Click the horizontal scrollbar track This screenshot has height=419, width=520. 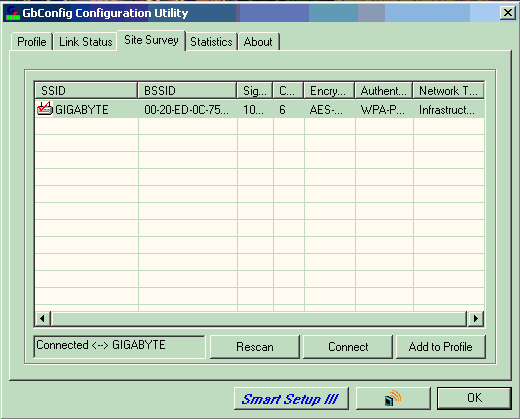259,319
